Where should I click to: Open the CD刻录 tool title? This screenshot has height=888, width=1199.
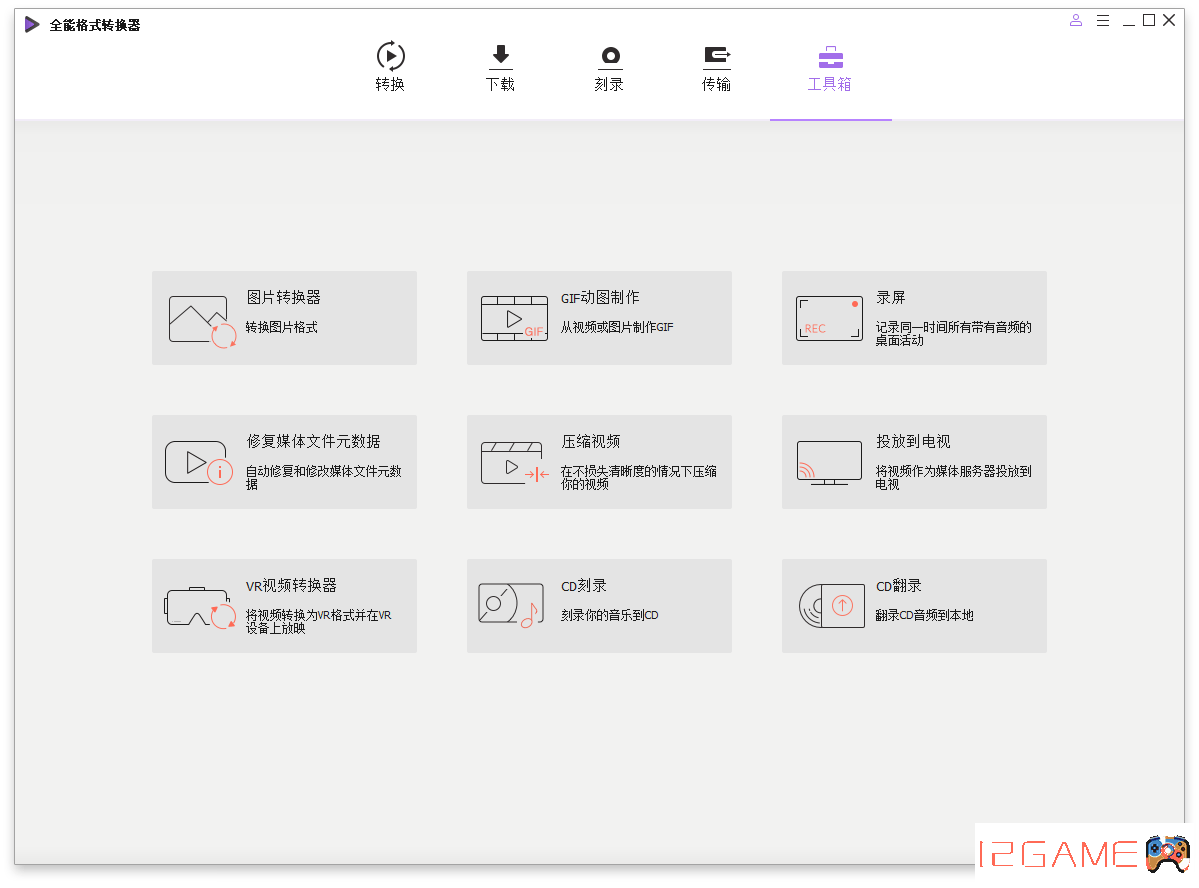coord(584,586)
